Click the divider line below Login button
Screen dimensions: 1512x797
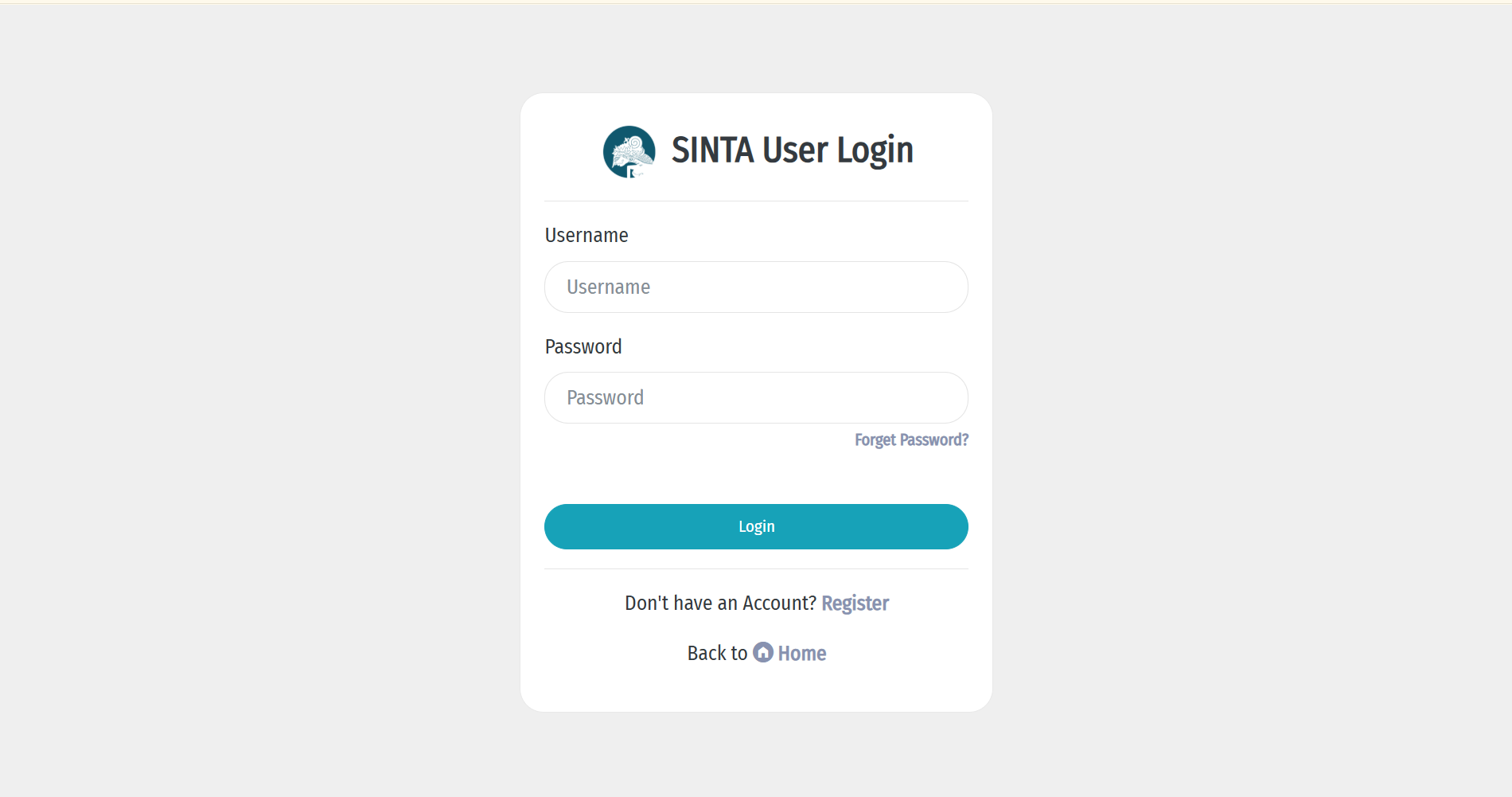coord(756,569)
